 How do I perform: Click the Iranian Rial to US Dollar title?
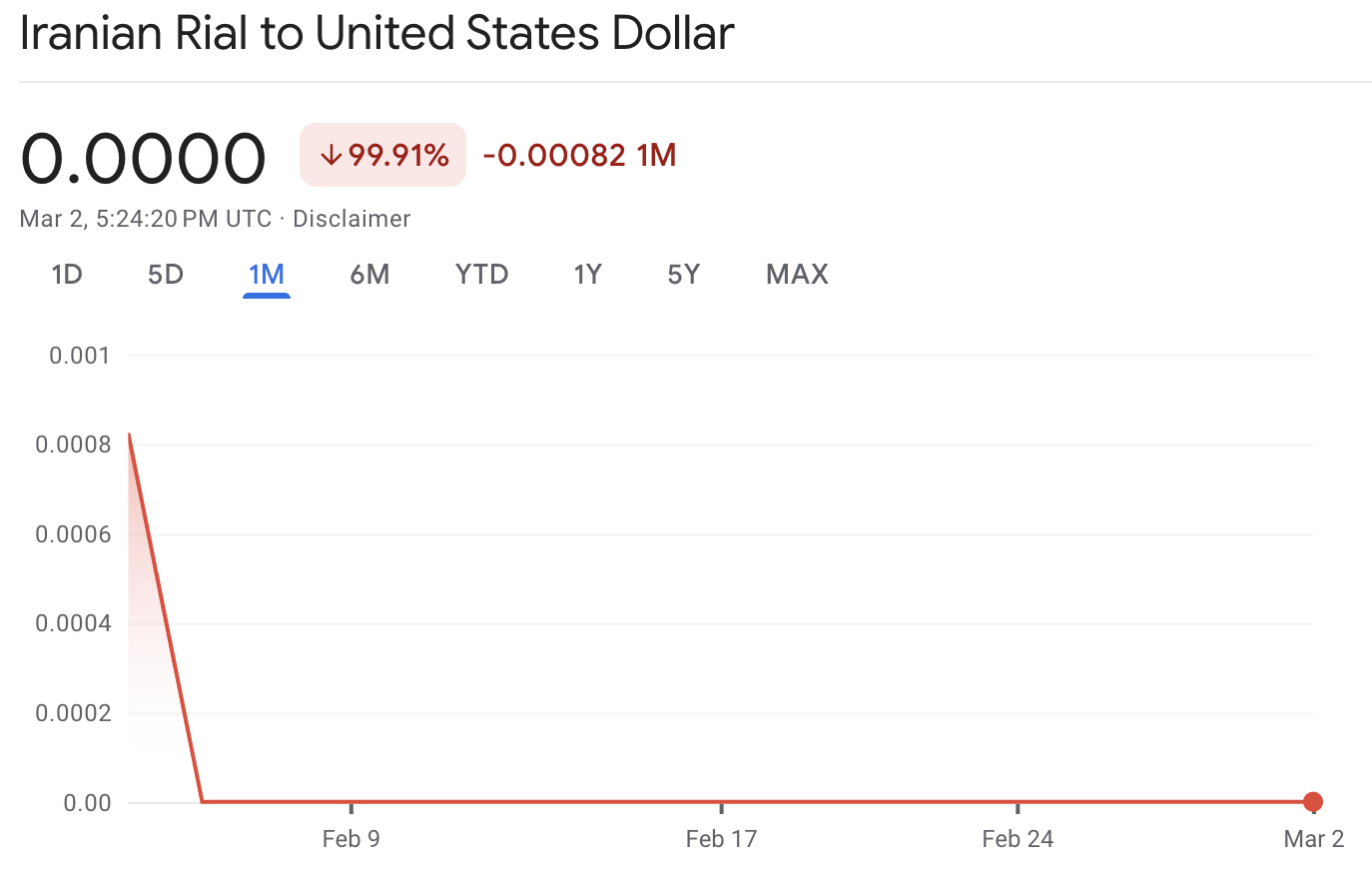coord(375,33)
